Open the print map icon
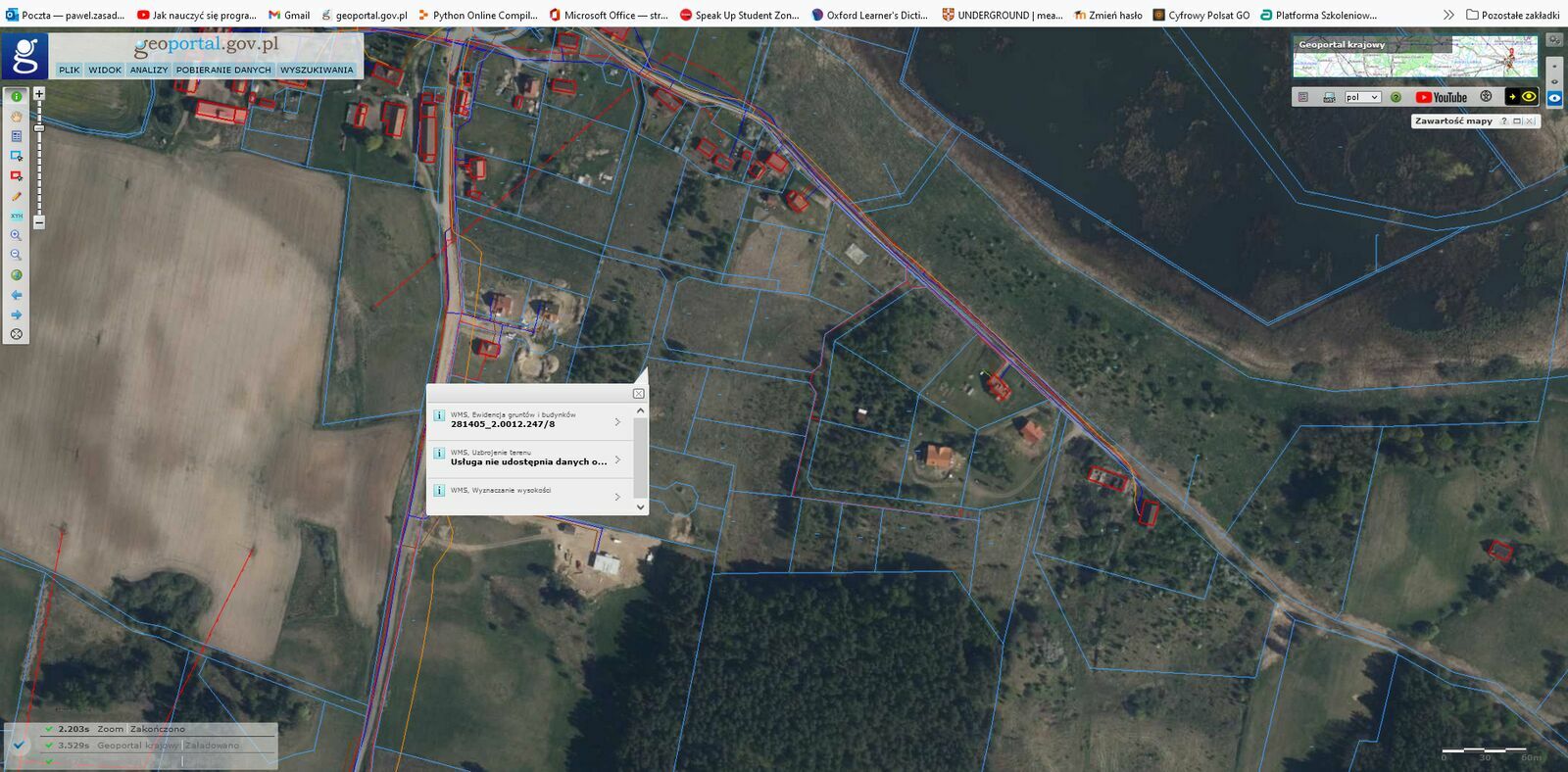This screenshot has width=1568, height=772. click(x=1329, y=97)
